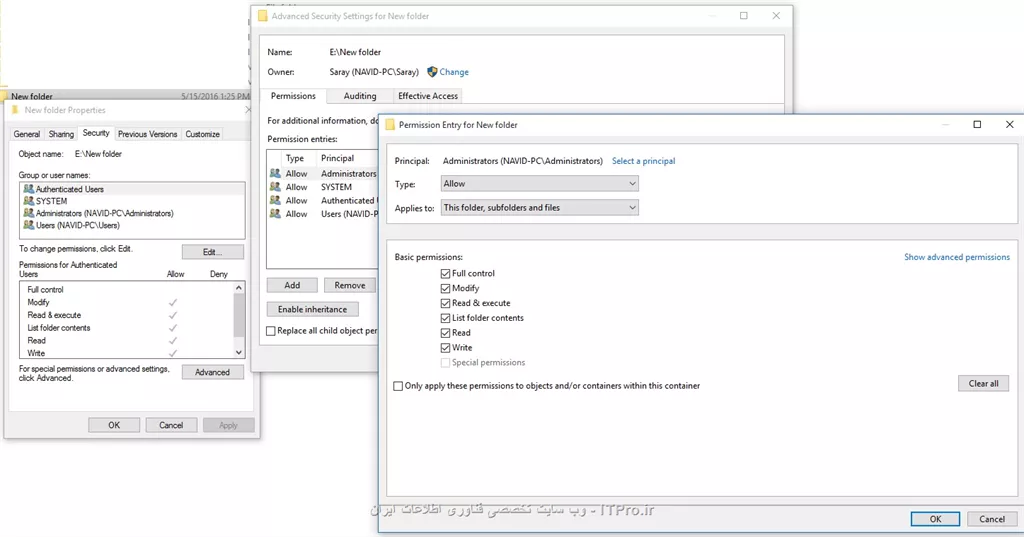Close the Permission Entry window
This screenshot has width=1024, height=537.
[1009, 124]
